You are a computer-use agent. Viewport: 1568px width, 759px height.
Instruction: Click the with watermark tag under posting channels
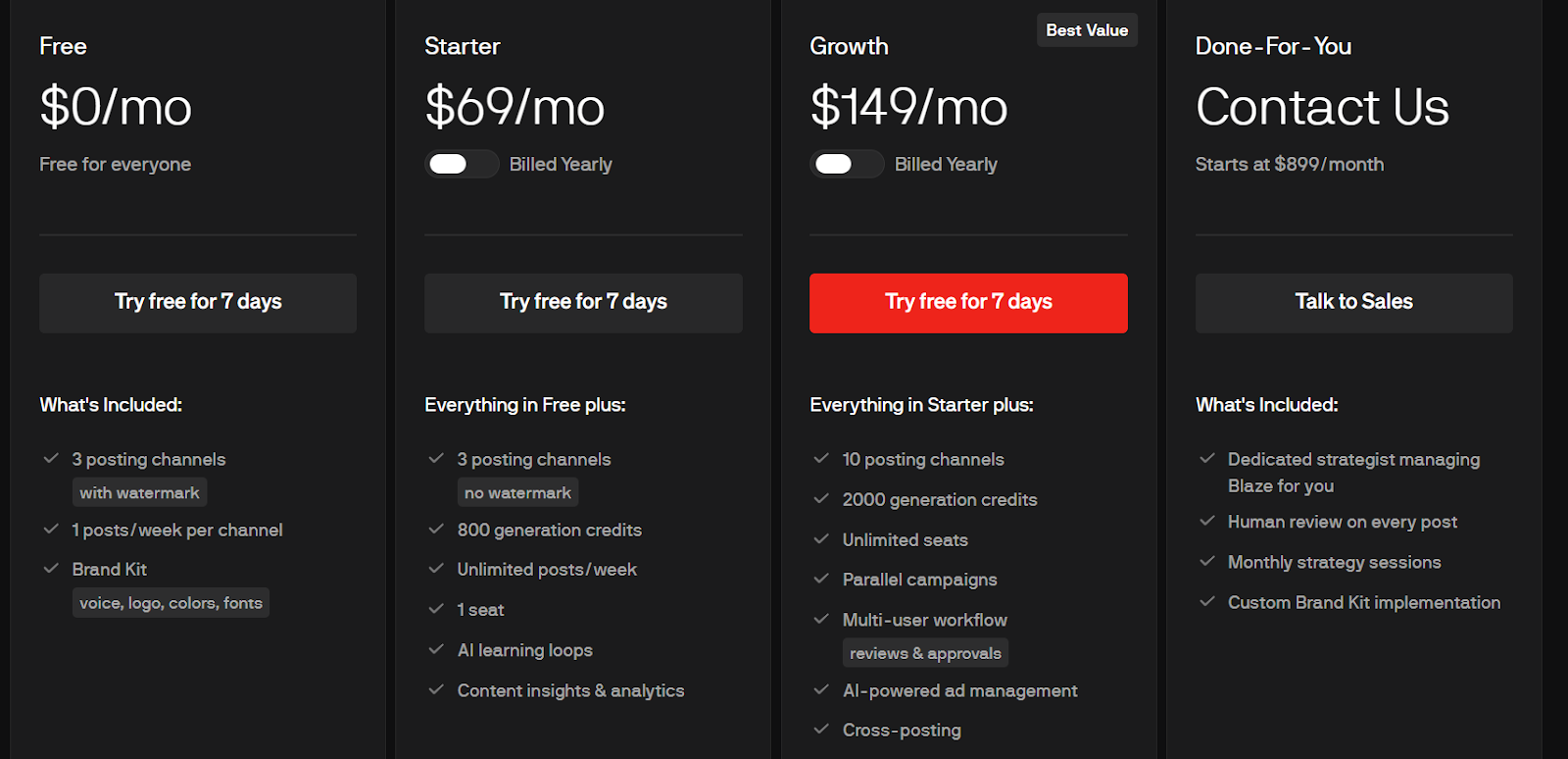tap(139, 491)
